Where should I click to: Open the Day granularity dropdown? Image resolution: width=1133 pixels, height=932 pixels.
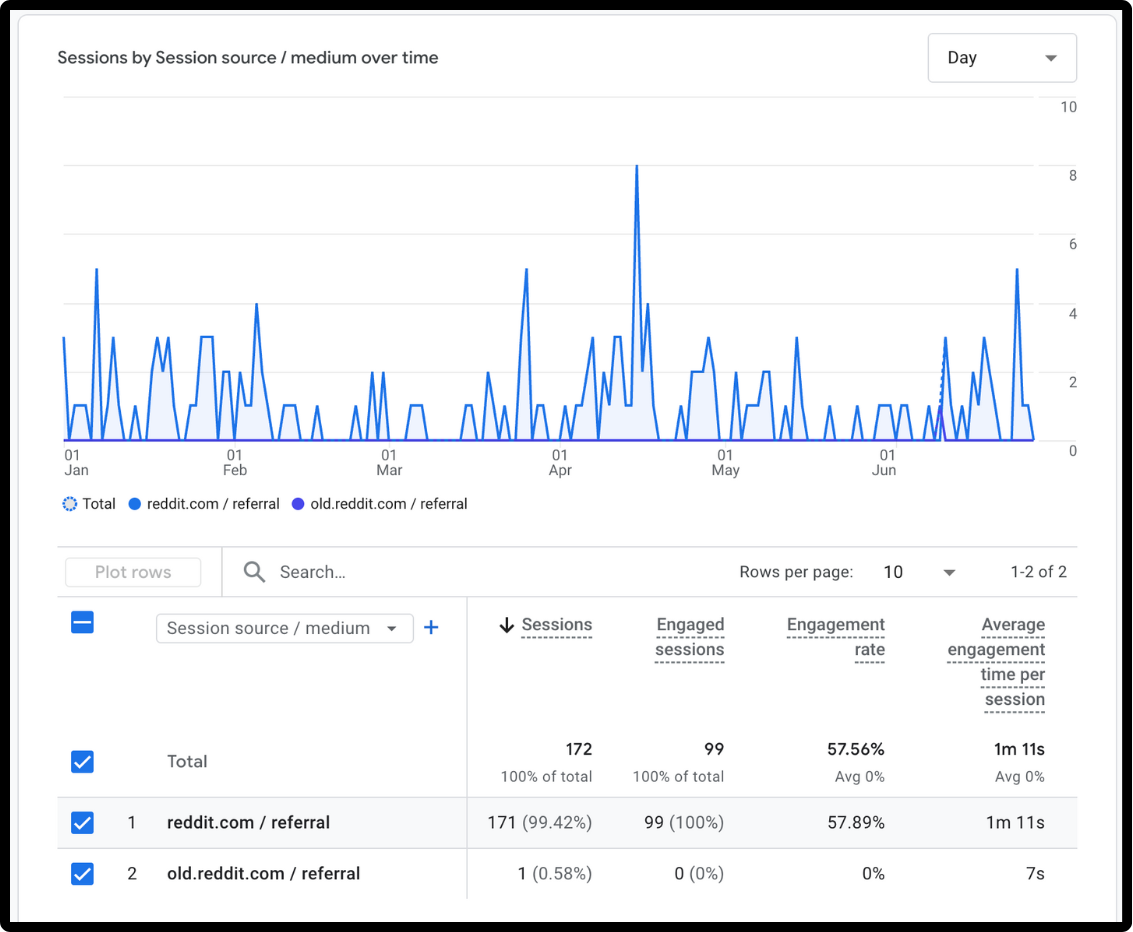point(1002,58)
